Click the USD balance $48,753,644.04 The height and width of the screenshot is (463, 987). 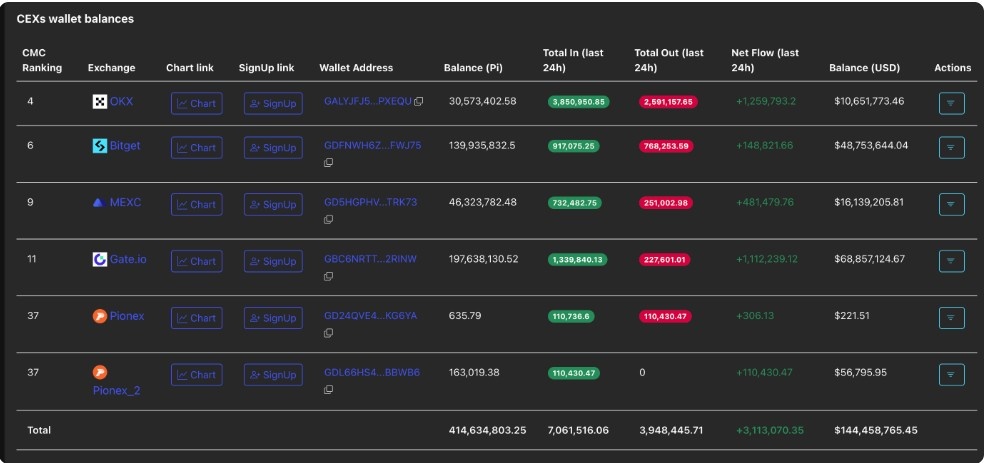pyautogui.click(x=871, y=145)
